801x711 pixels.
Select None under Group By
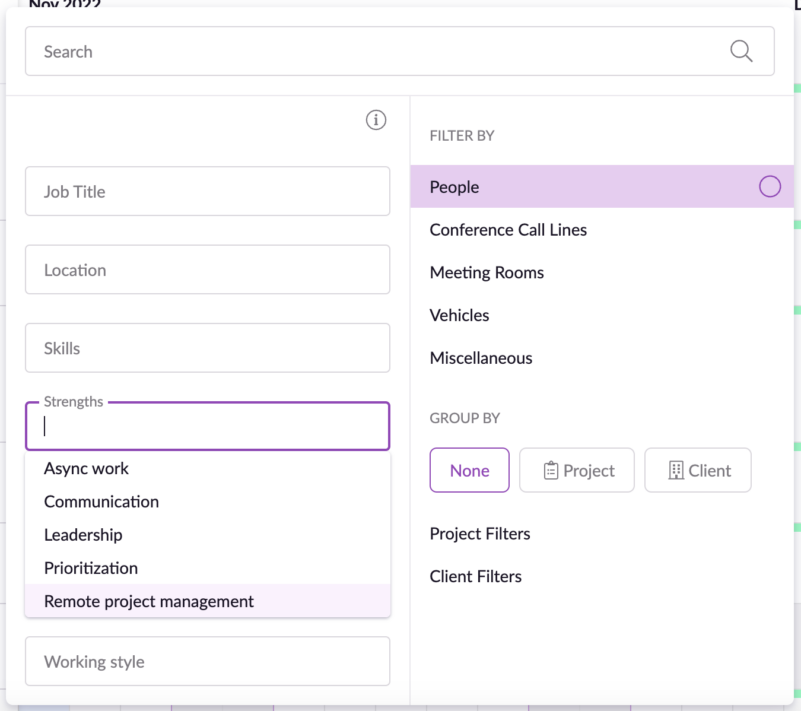point(469,470)
